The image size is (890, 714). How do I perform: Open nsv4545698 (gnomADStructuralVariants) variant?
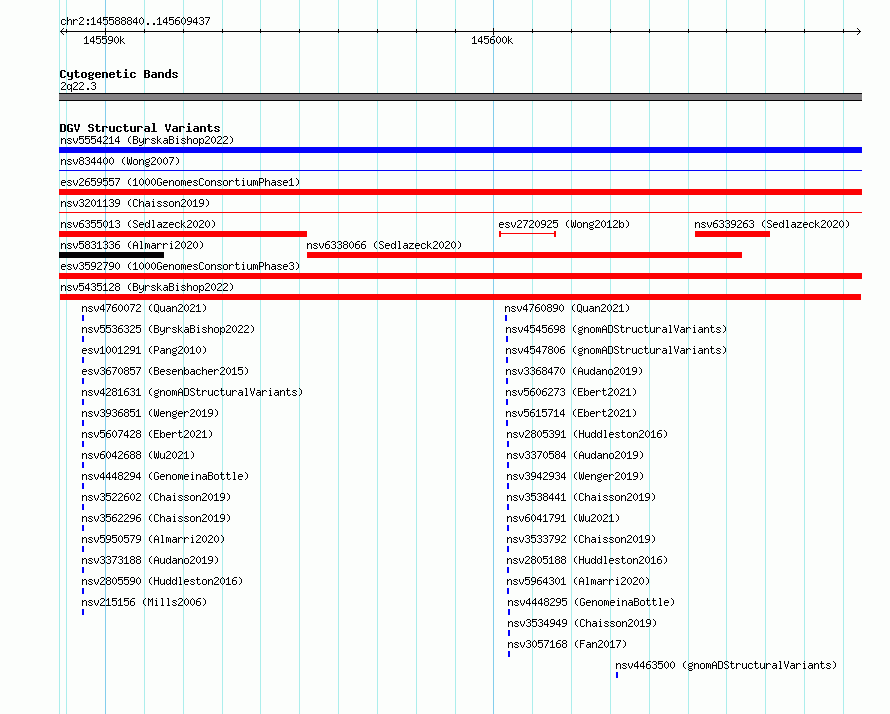pos(616,329)
